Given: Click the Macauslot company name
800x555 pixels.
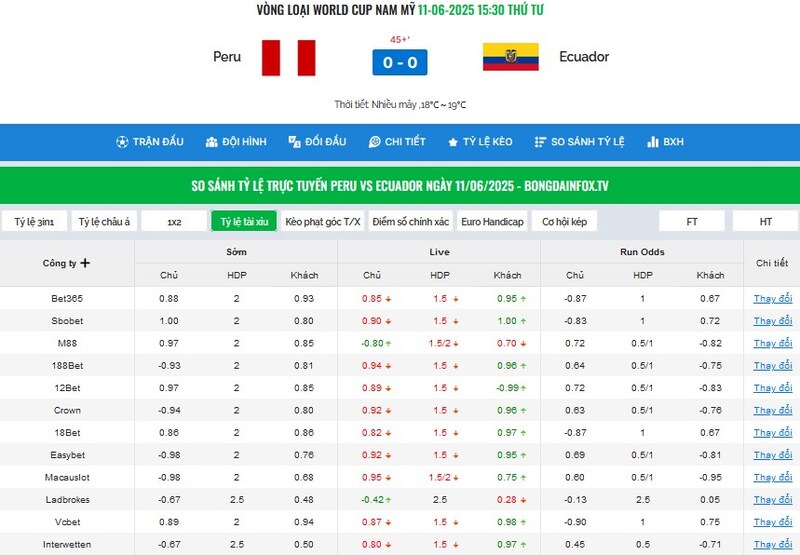Looking at the screenshot, I should coord(67,477).
